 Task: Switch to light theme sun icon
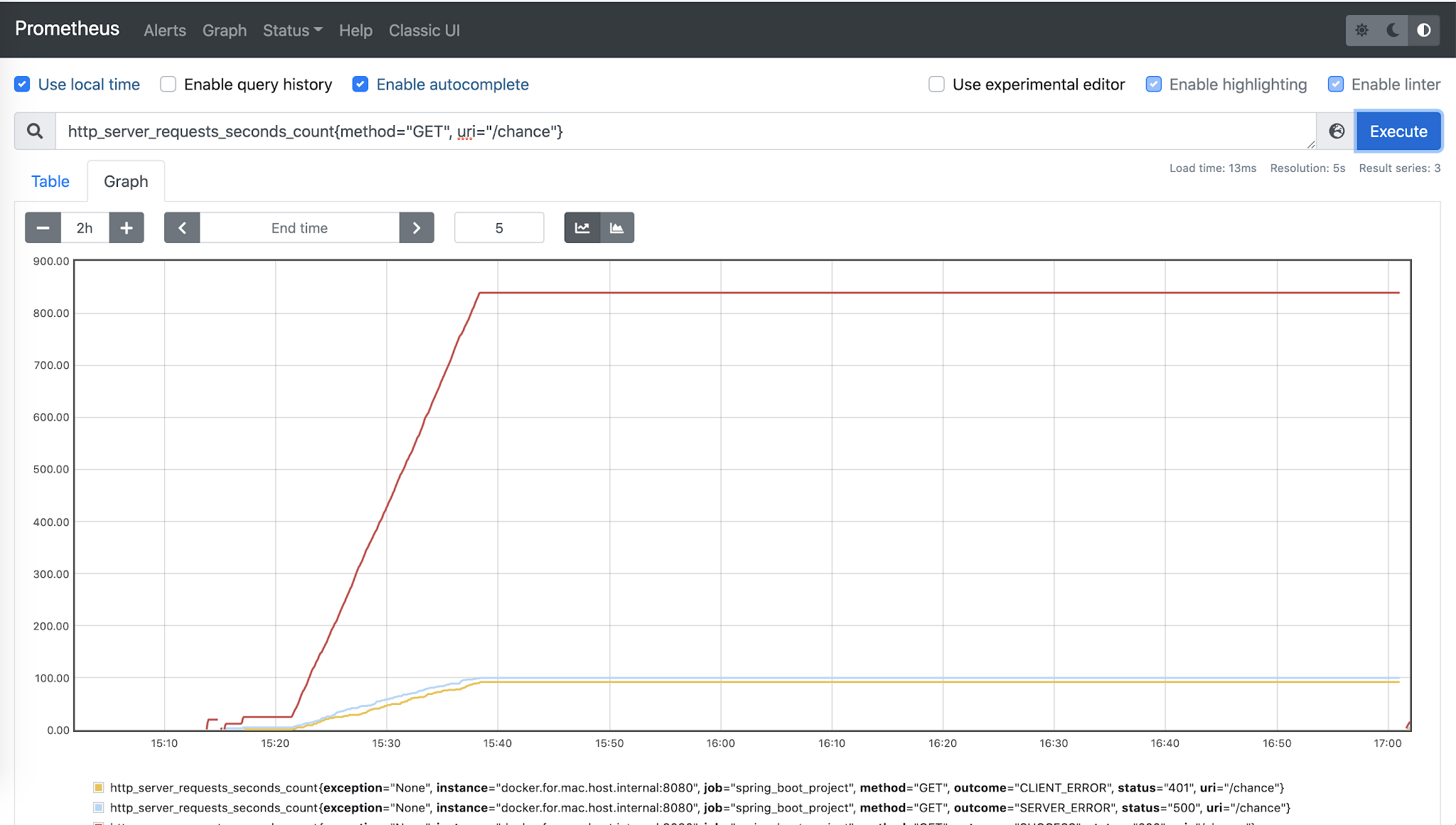(1362, 30)
